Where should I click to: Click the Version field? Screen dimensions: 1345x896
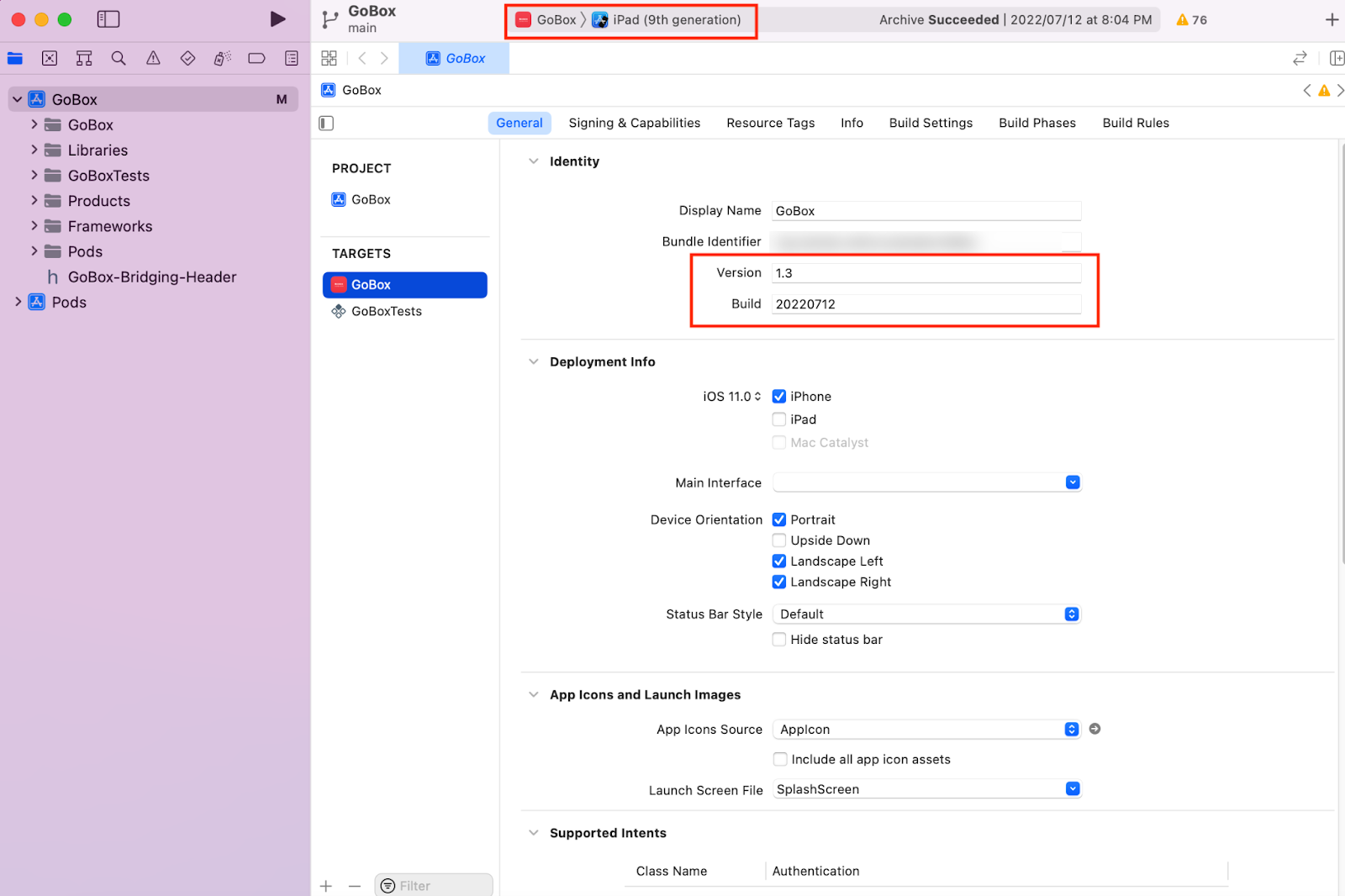coord(926,273)
